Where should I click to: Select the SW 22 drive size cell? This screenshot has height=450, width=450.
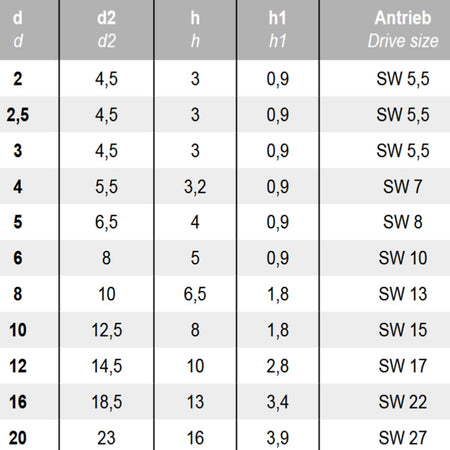pyautogui.click(x=403, y=402)
